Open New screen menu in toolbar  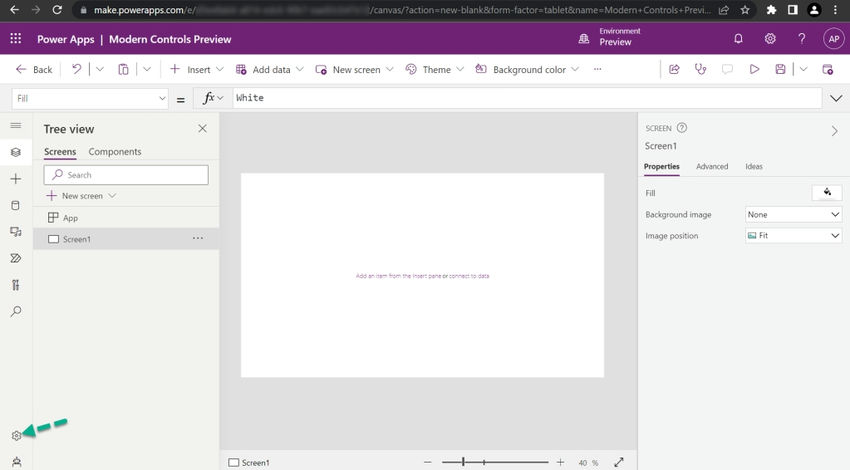point(354,69)
